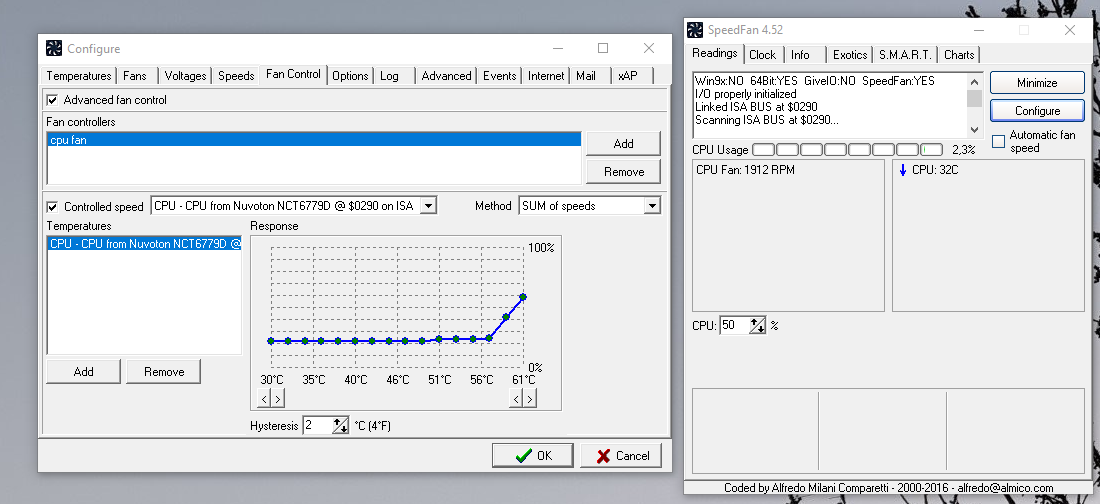The height and width of the screenshot is (504, 1100).
Task: Click the log scrollbar up arrow in SpeedFan
Action: 974,81
